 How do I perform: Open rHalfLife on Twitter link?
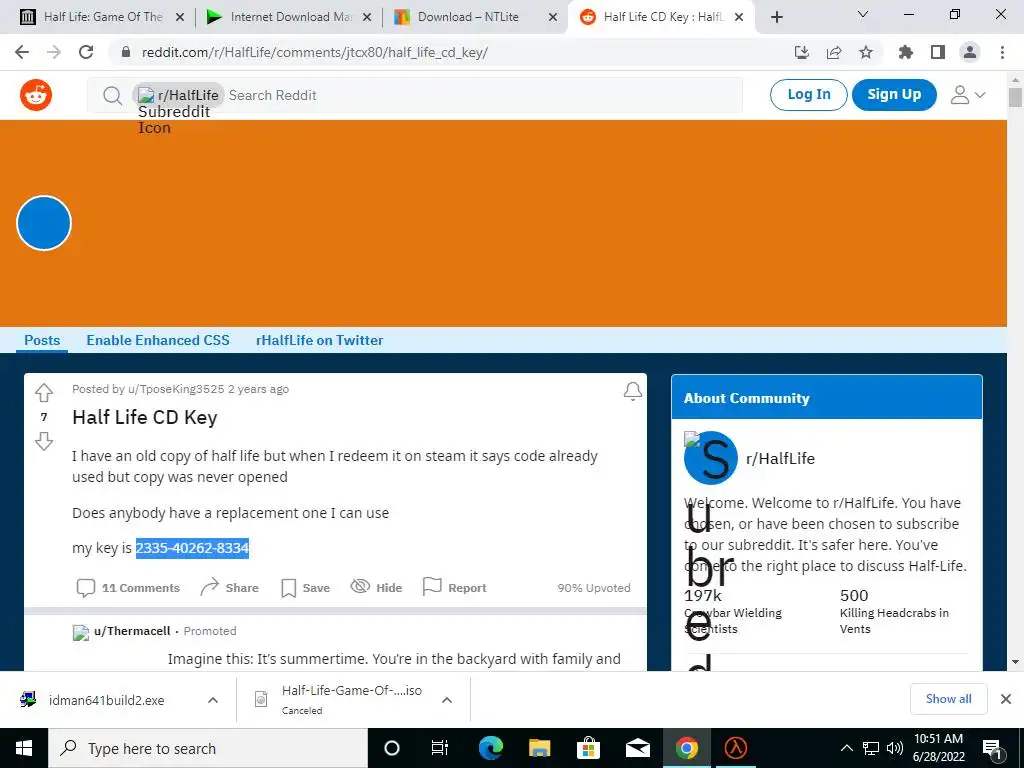coord(319,340)
